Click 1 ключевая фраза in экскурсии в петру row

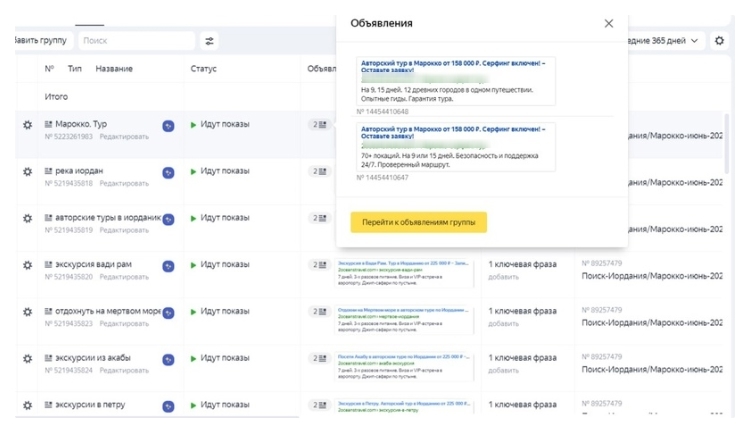(x=522, y=405)
